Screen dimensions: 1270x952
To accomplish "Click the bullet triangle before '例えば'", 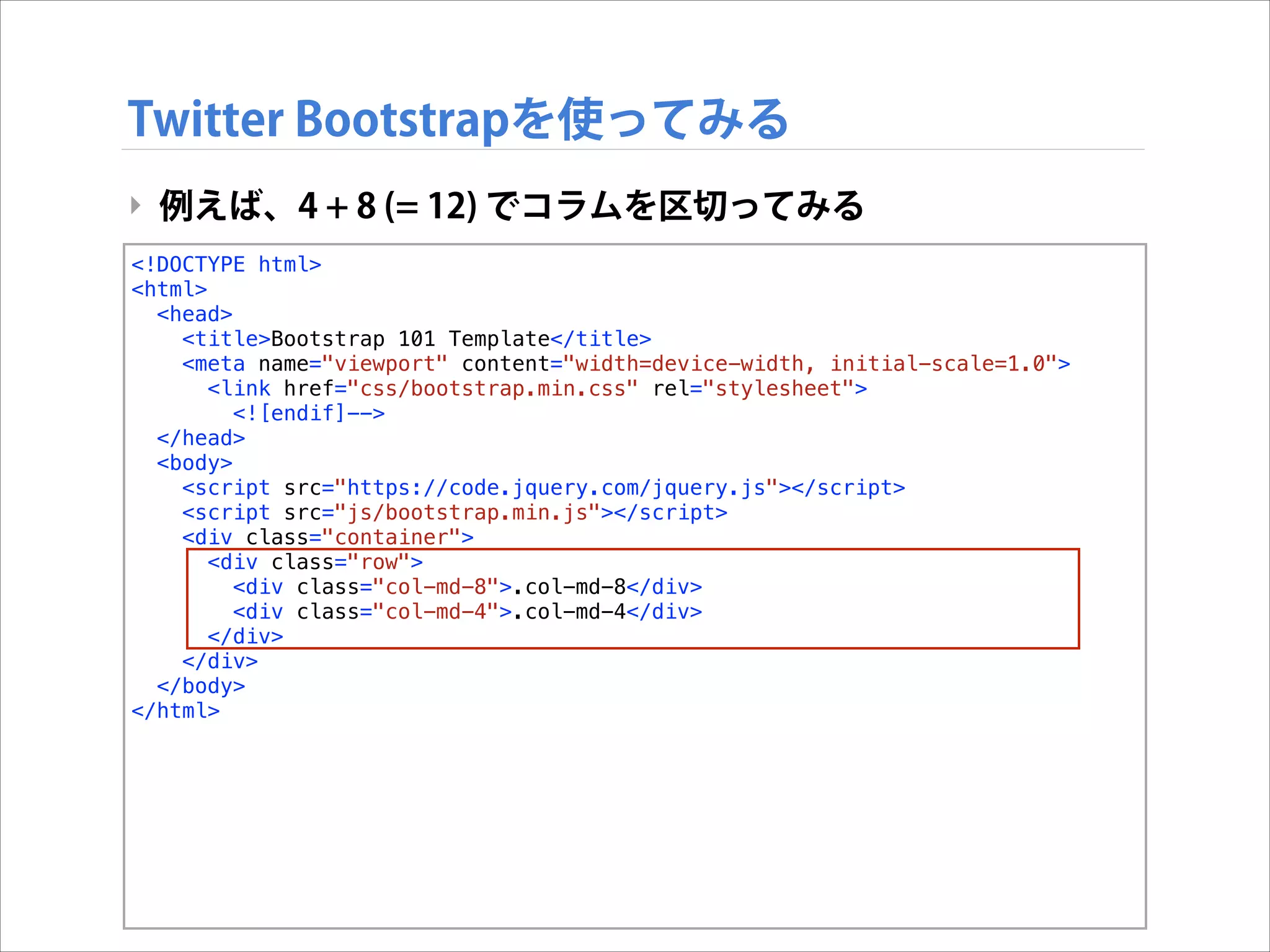I will 136,205.
